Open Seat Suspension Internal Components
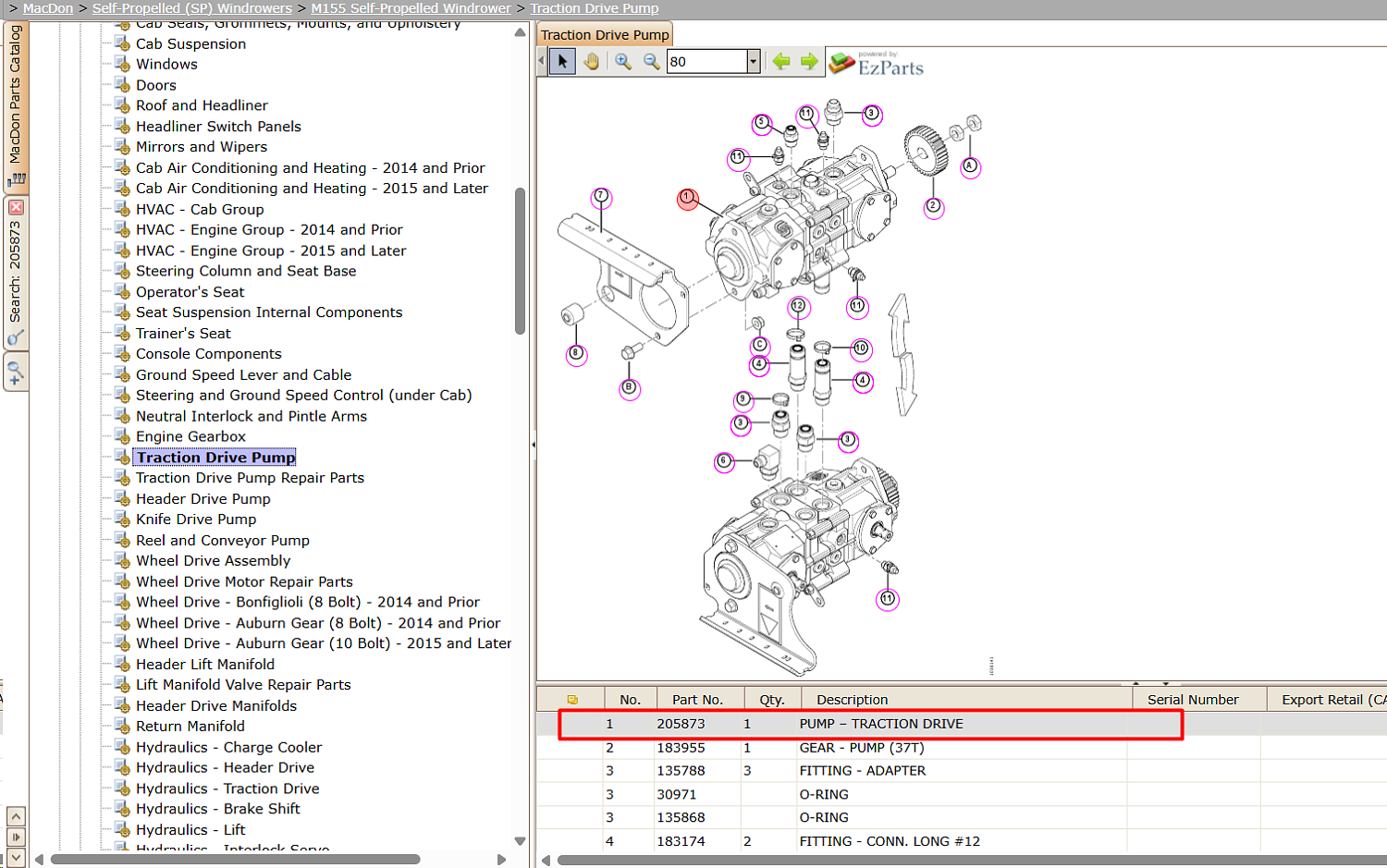1387x868 pixels. click(x=269, y=312)
